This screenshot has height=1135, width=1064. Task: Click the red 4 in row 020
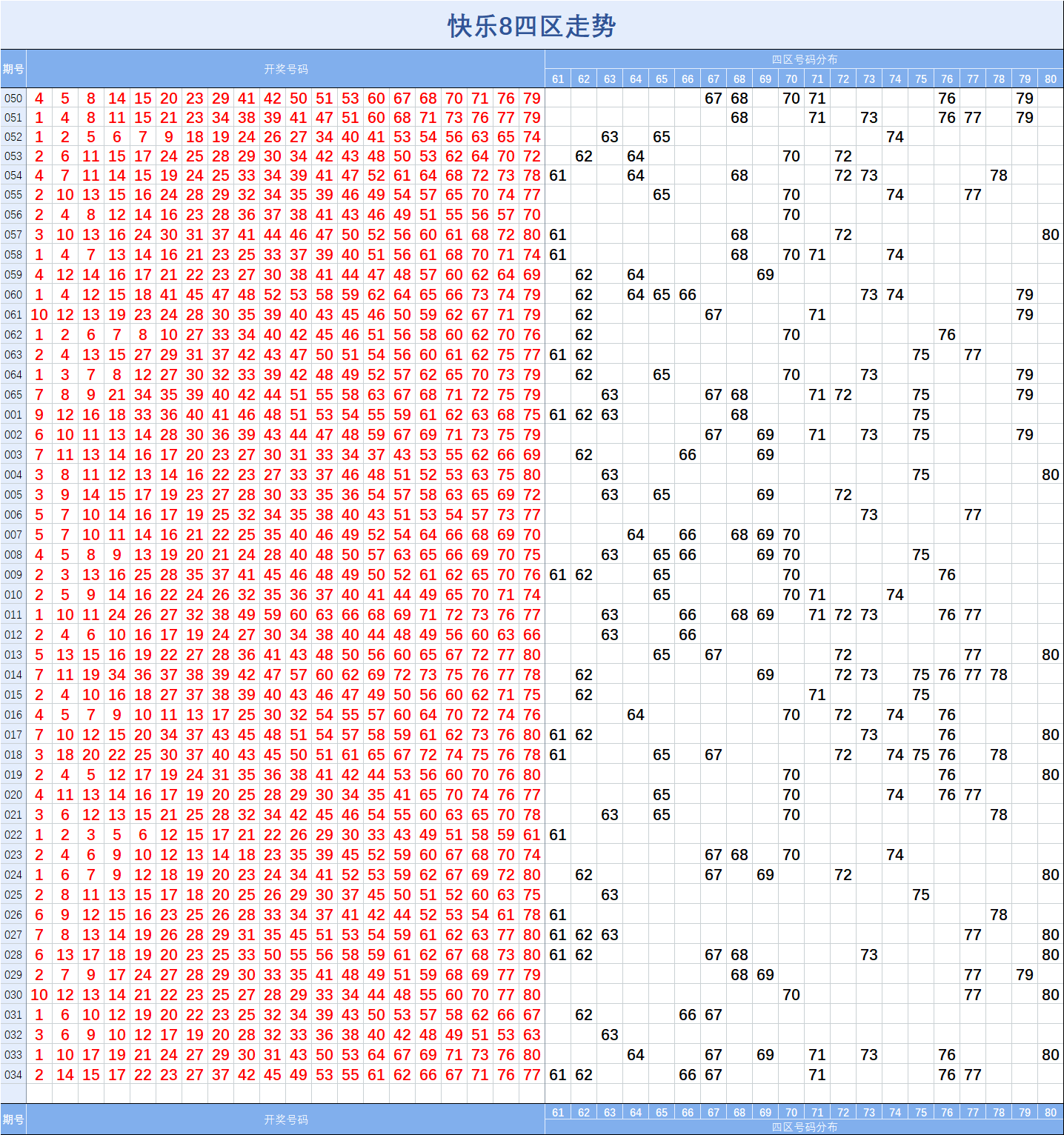[x=39, y=795]
